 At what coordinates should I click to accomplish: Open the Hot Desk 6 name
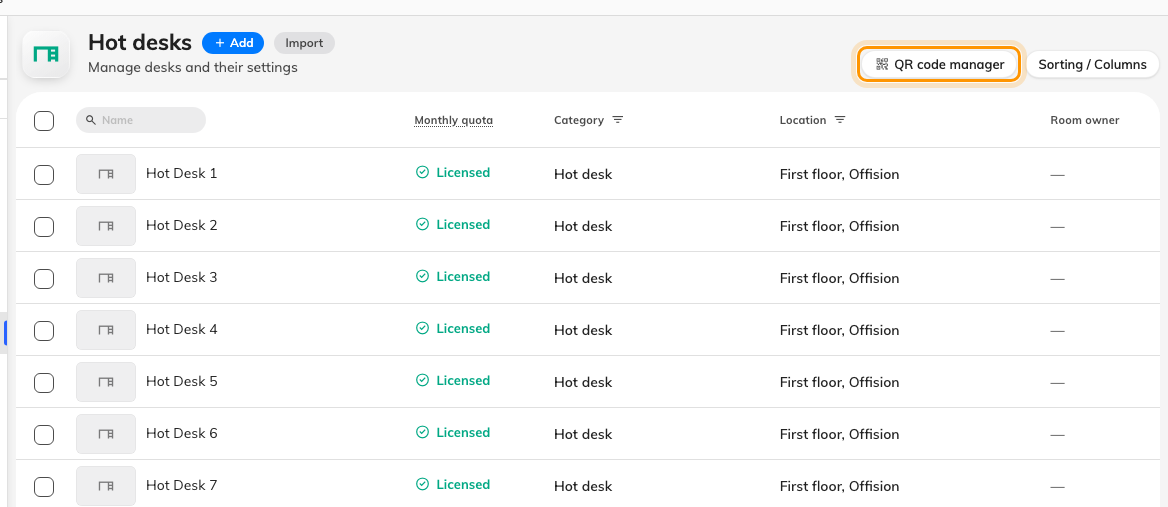(182, 433)
